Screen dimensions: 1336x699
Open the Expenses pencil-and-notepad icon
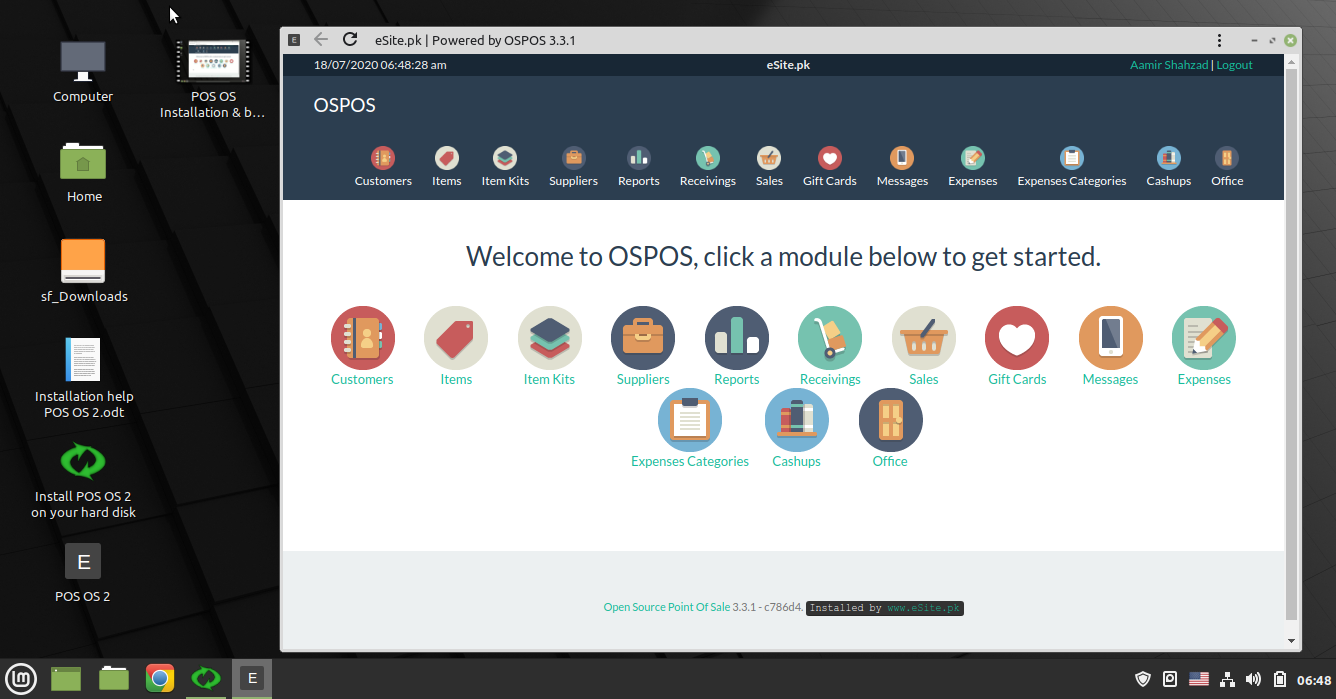(x=1203, y=337)
